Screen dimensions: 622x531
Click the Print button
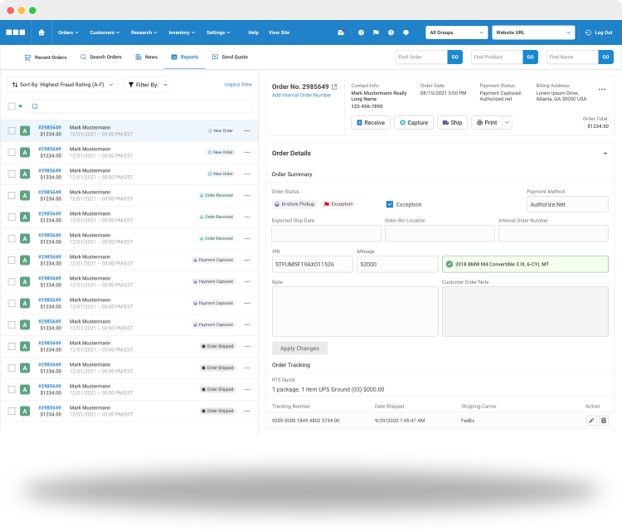pos(487,123)
